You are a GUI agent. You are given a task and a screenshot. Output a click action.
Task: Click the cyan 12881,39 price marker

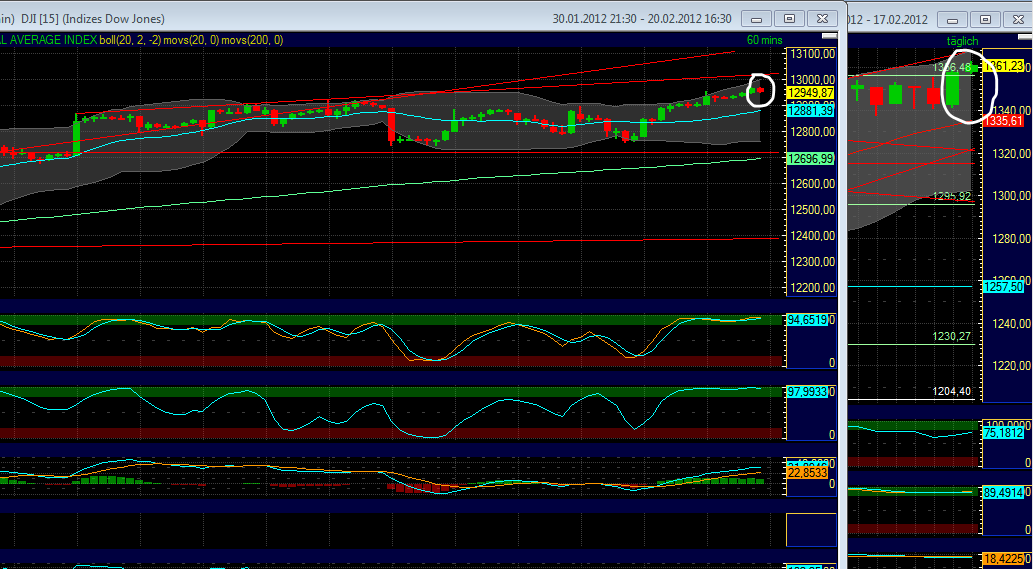coord(810,111)
